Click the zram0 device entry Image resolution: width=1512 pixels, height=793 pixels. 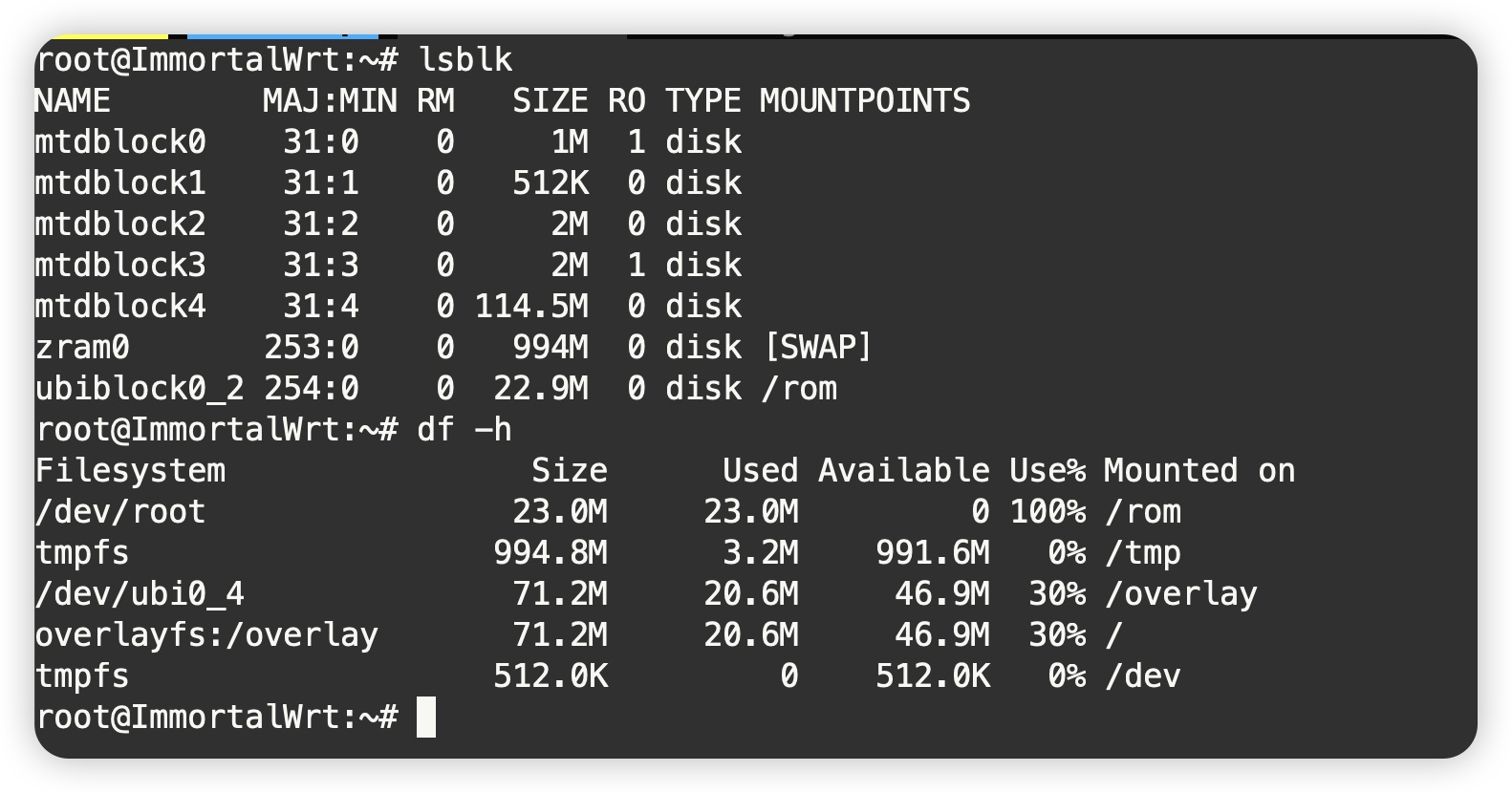[x=82, y=348]
